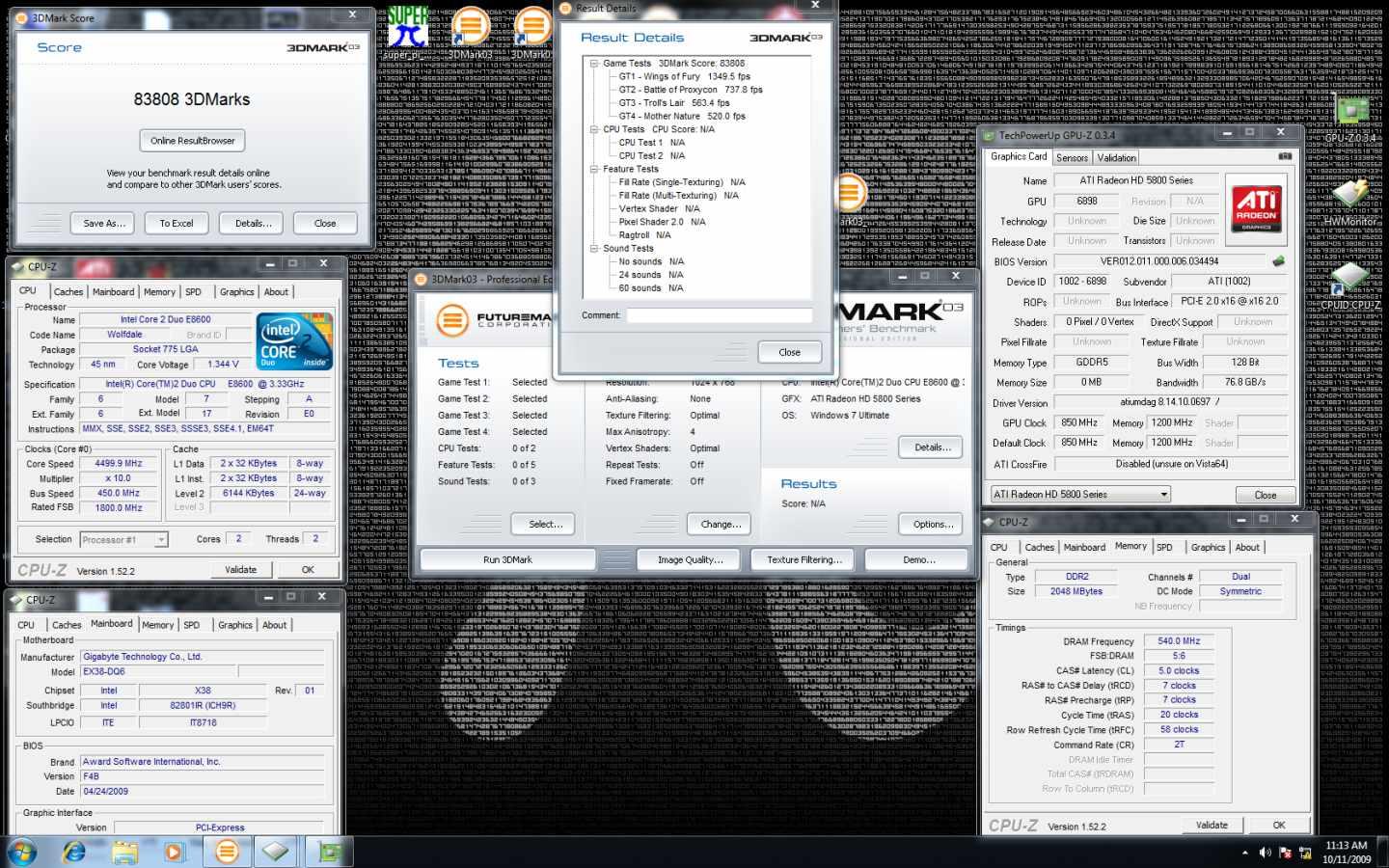Click the network tray icon
The width and height of the screenshot is (1389, 868).
pyautogui.click(x=1305, y=853)
